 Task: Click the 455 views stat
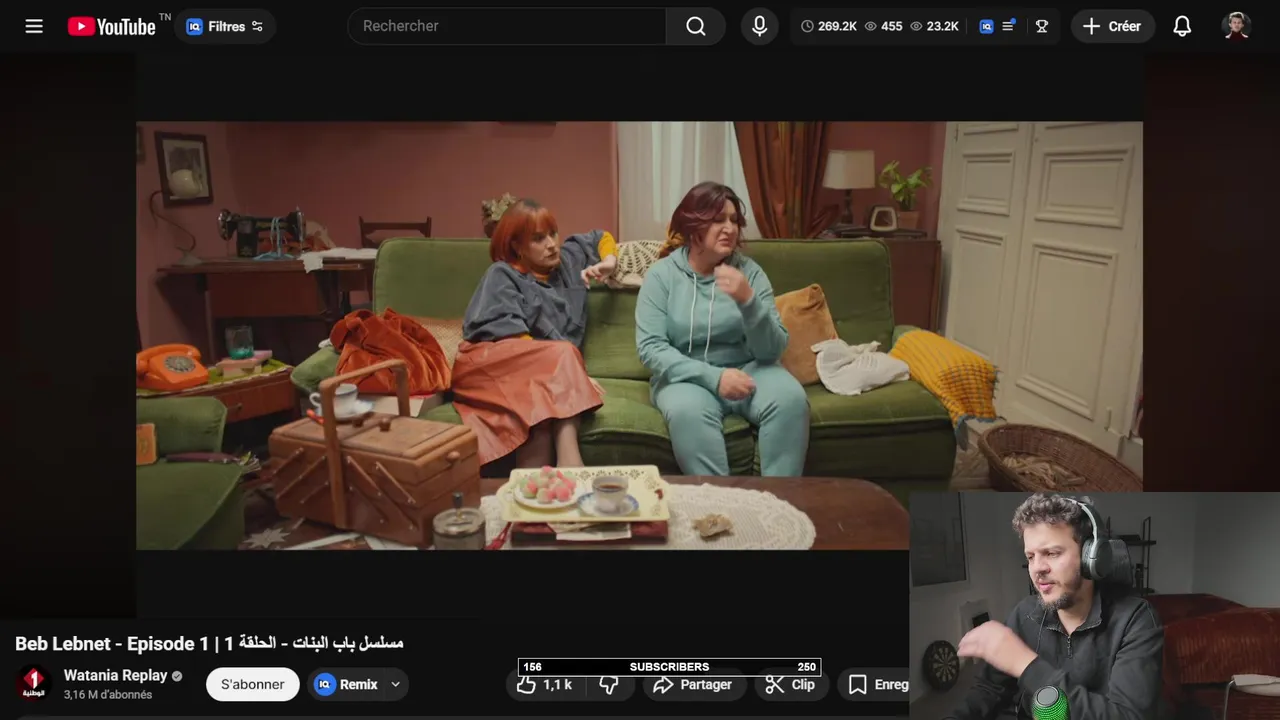click(x=883, y=26)
